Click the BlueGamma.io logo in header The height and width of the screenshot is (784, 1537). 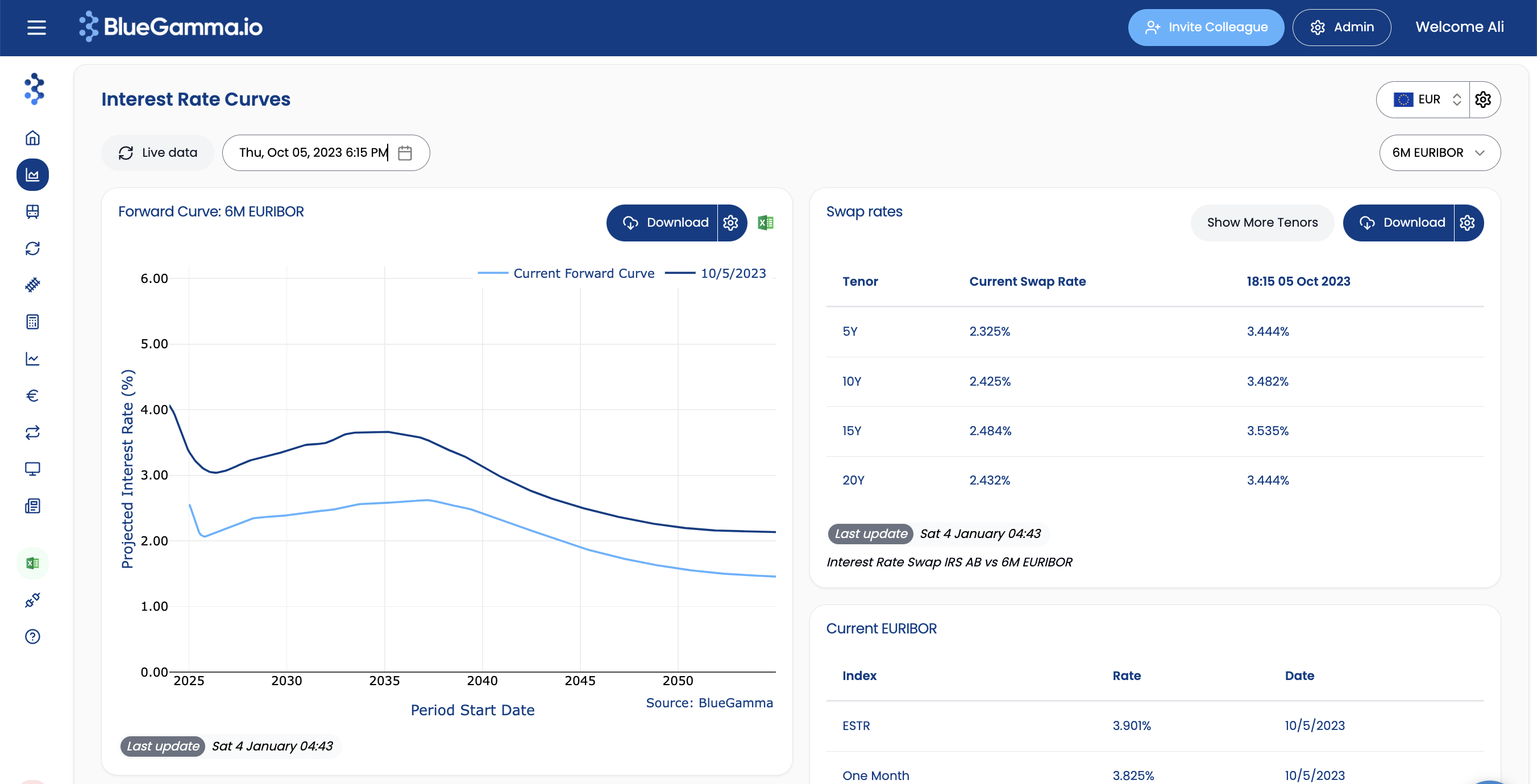pyautogui.click(x=171, y=27)
